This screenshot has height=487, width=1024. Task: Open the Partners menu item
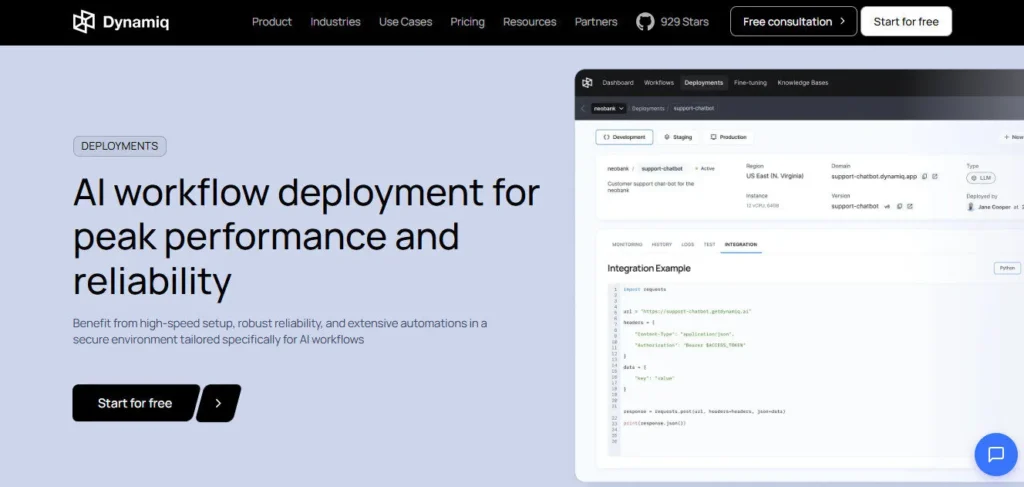596,22
